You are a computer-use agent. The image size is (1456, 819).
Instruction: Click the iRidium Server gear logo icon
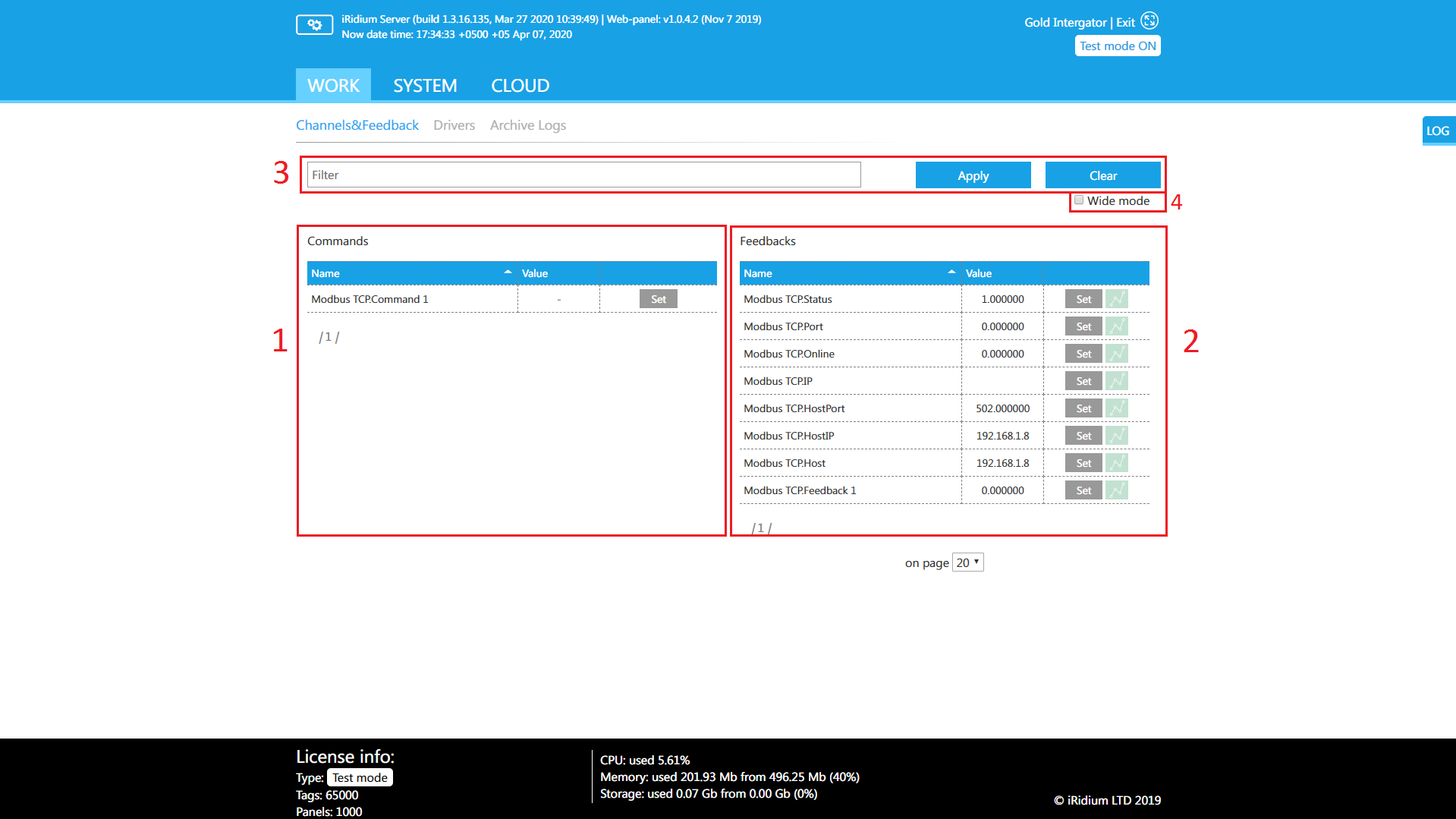(x=314, y=25)
